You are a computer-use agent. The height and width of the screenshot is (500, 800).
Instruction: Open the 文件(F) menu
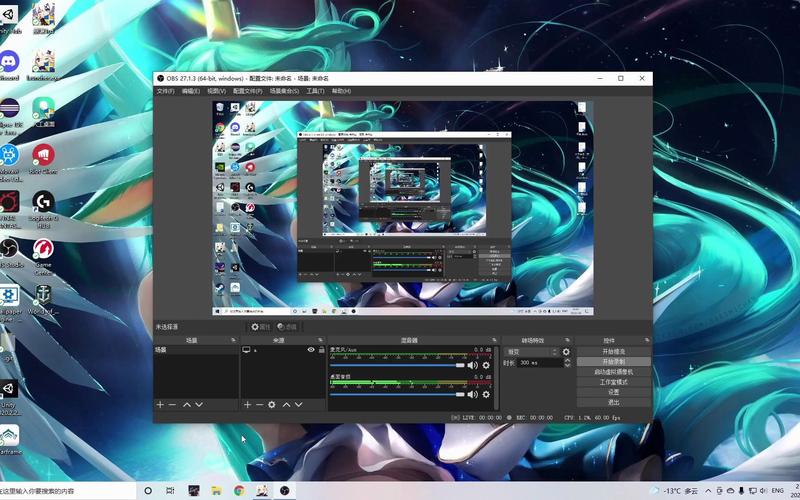165,91
